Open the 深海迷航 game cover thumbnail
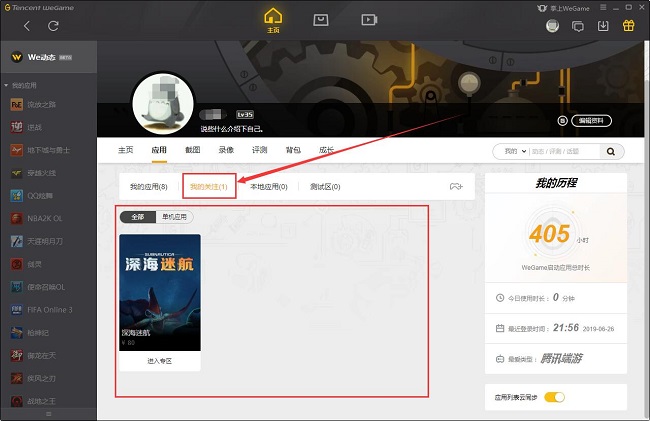This screenshot has width=650, height=421. (x=160, y=291)
